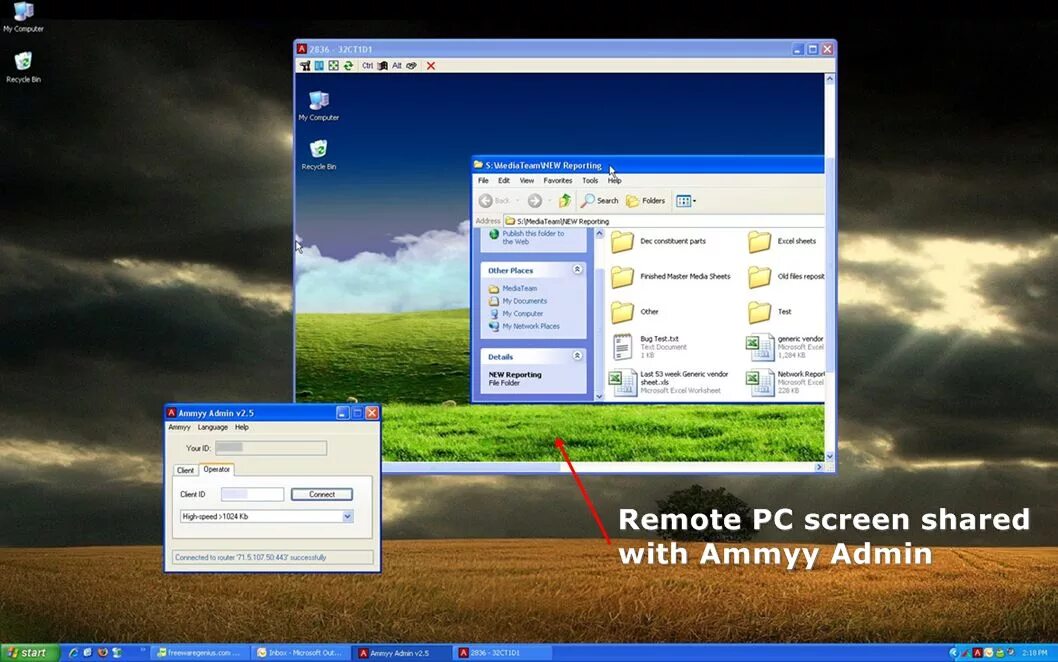1058x662 pixels.
Task: Select Last 53 week Generic vendor sheet.xls
Action: pyautogui.click(x=669, y=382)
